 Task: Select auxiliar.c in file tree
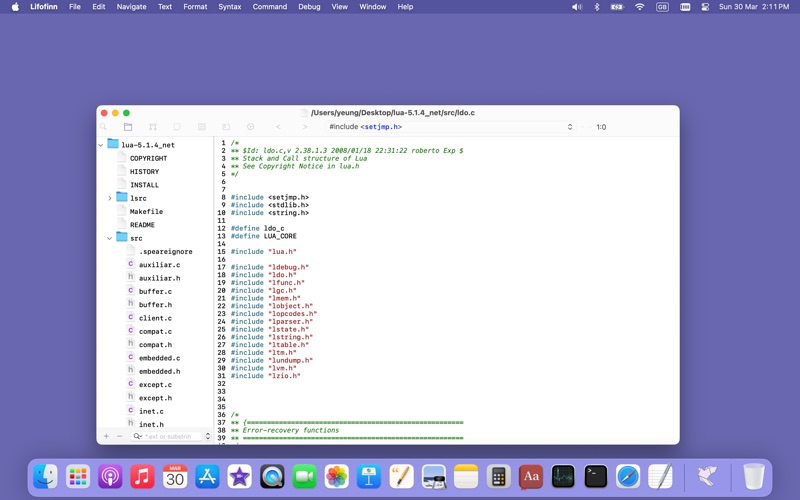pos(159,265)
